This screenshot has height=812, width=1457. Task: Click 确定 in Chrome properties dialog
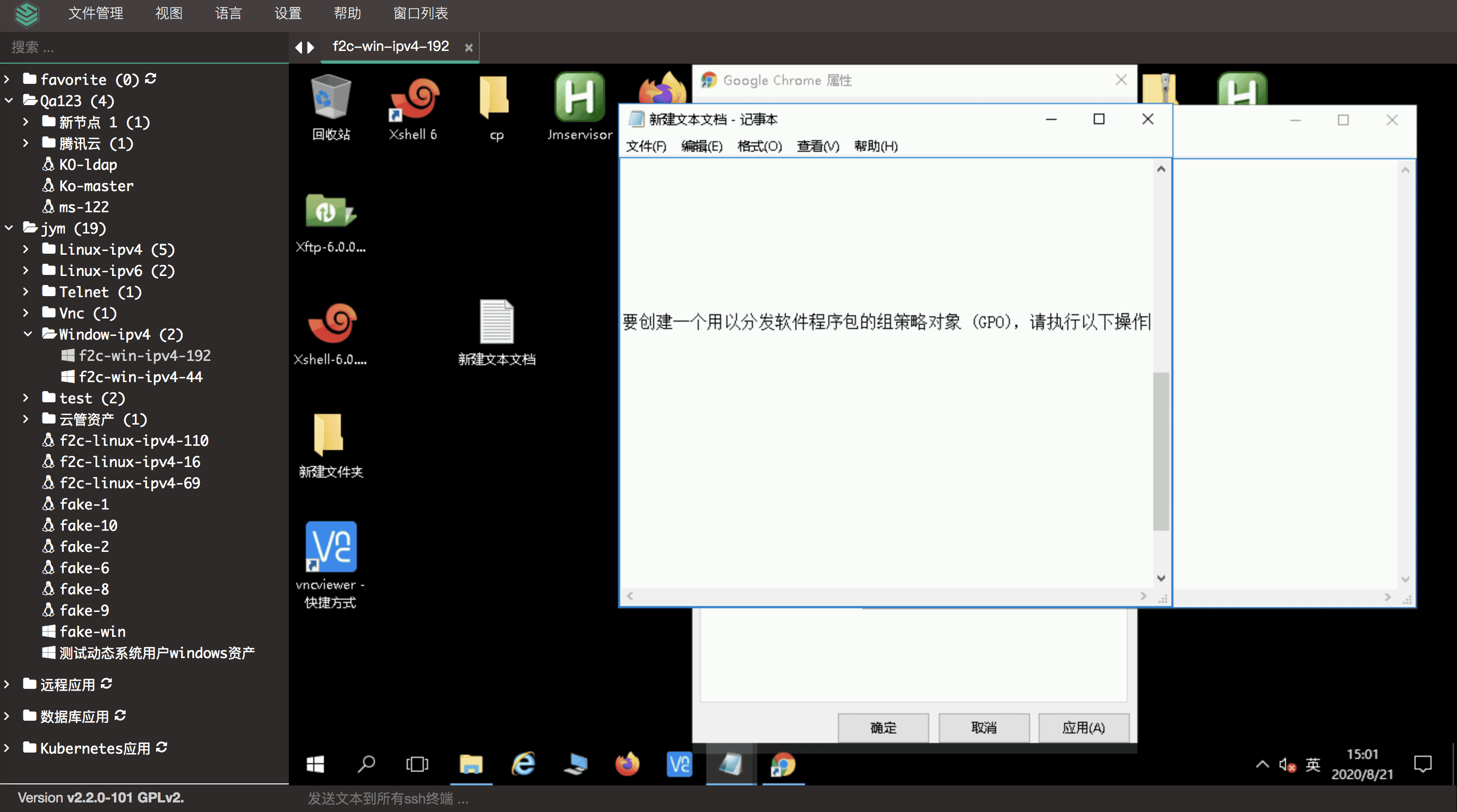tap(883, 728)
